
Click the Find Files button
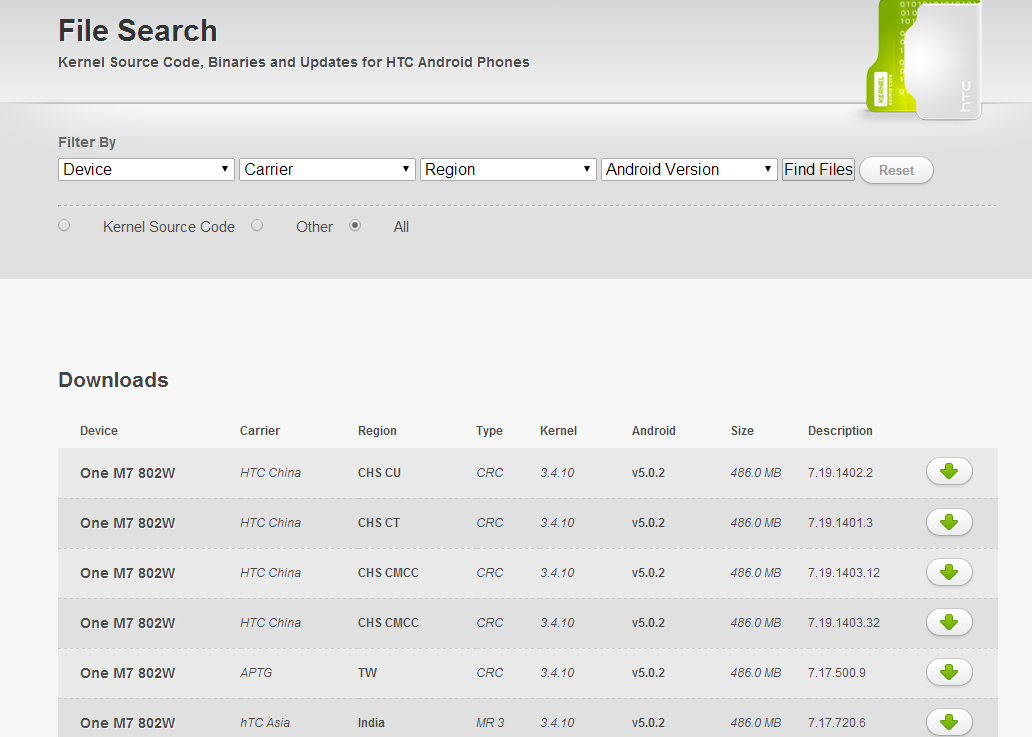(x=818, y=169)
